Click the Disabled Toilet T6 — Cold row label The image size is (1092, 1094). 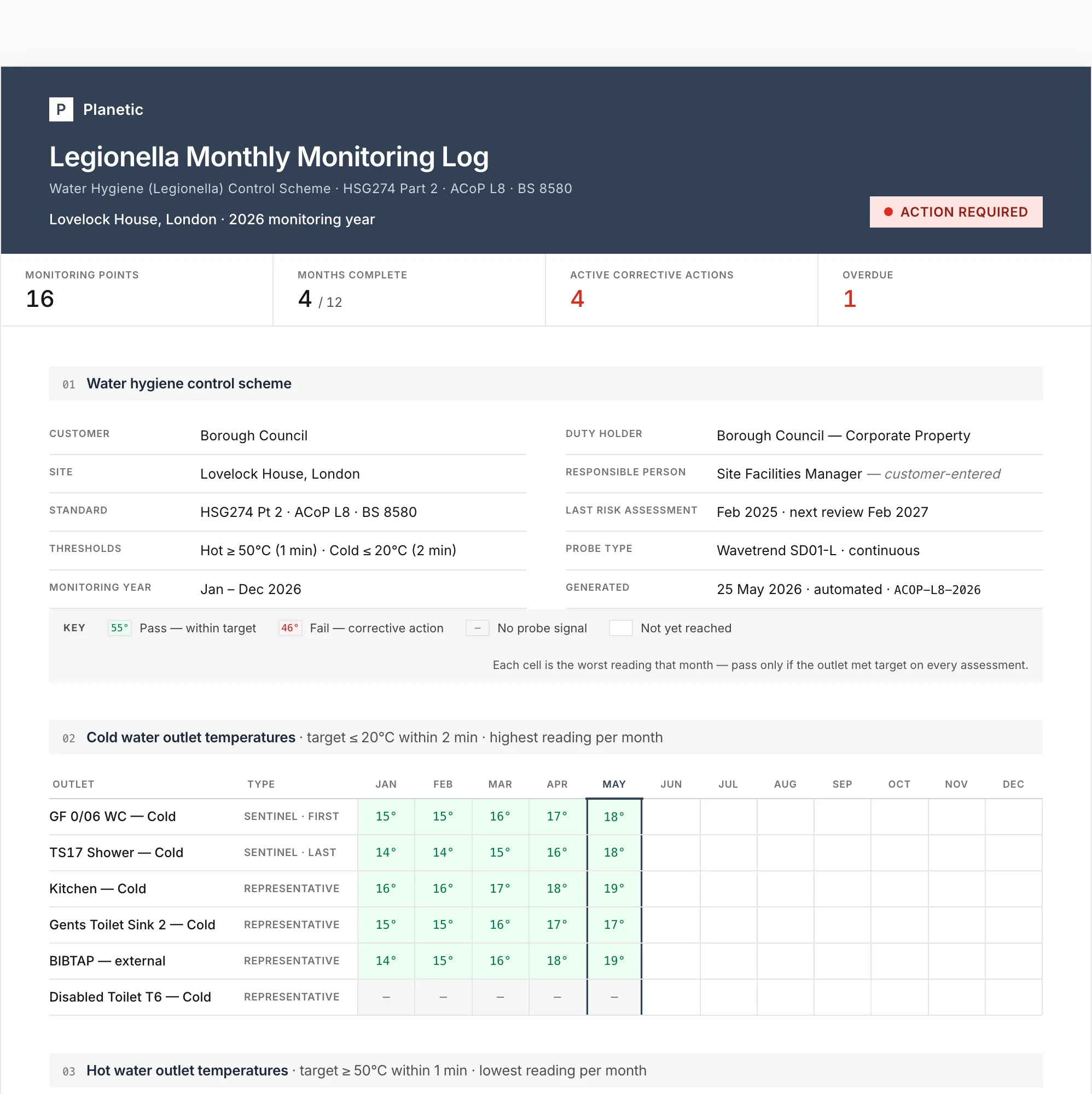click(130, 997)
